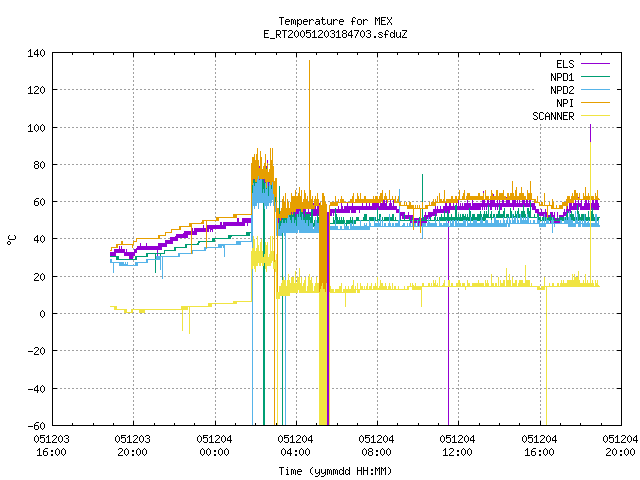Click the SCANNER legend label
640x480 pixels.
pos(553,116)
